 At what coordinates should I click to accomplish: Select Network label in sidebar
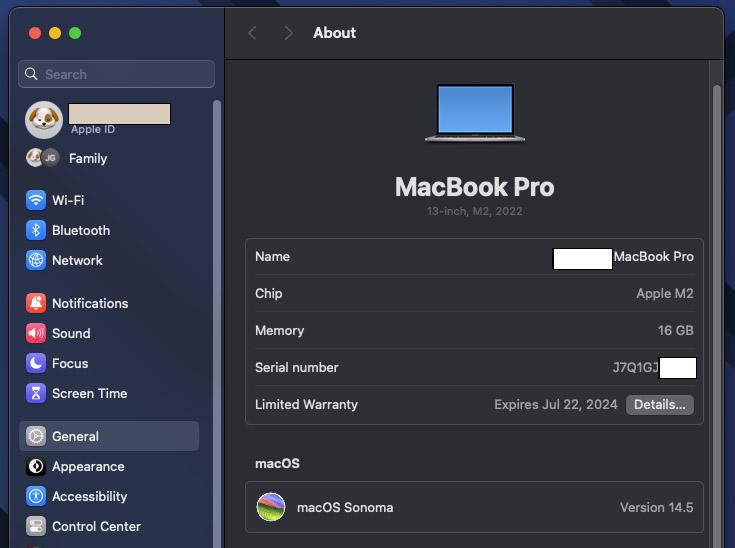click(77, 260)
